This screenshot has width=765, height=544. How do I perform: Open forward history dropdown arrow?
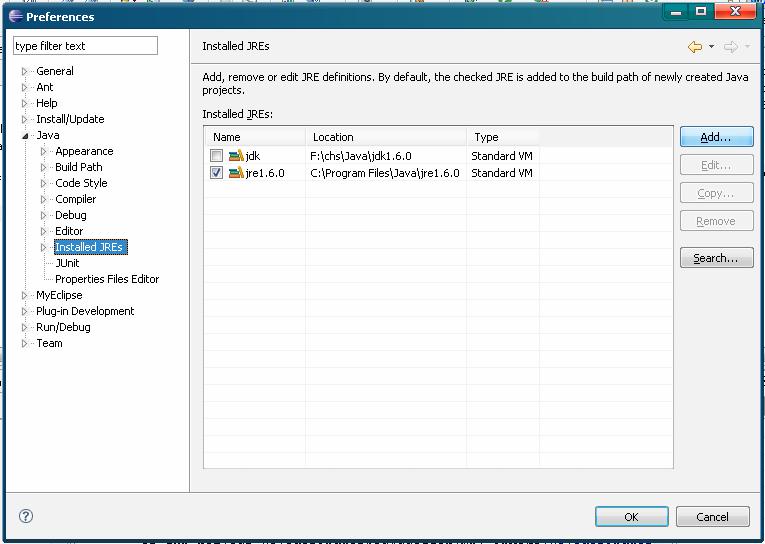747,47
